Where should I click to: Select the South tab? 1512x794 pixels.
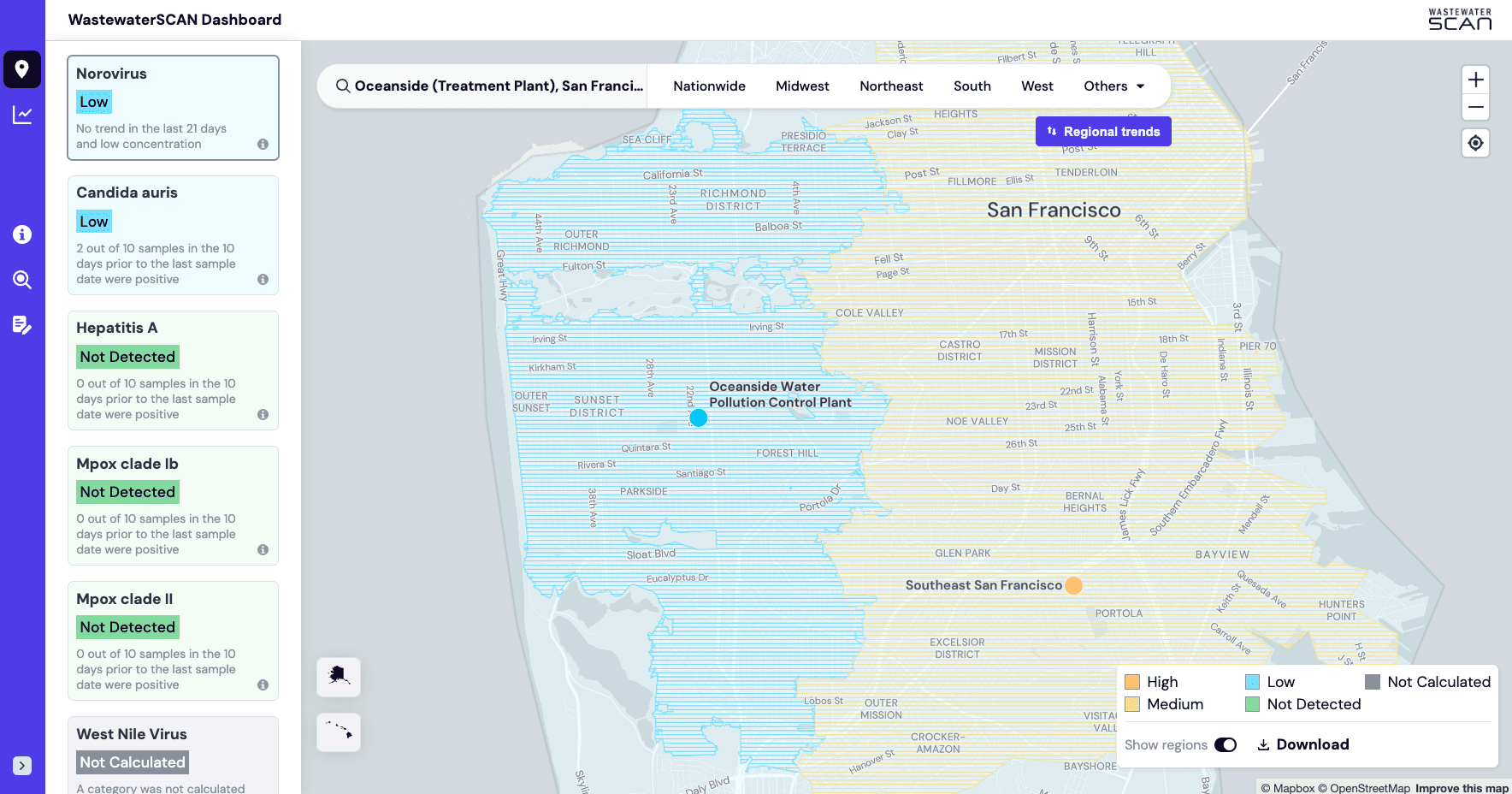(x=972, y=86)
